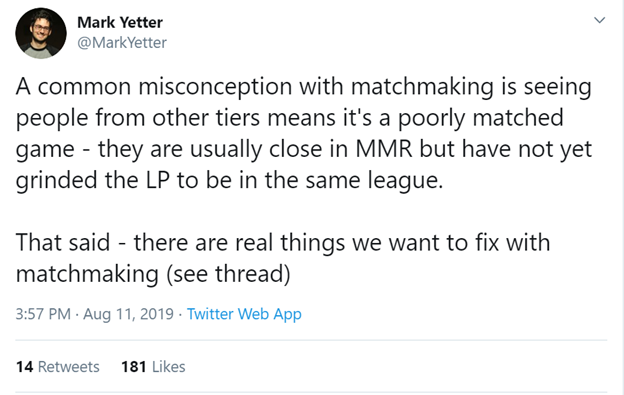Click the 3:57 PM timestamp

43,314
